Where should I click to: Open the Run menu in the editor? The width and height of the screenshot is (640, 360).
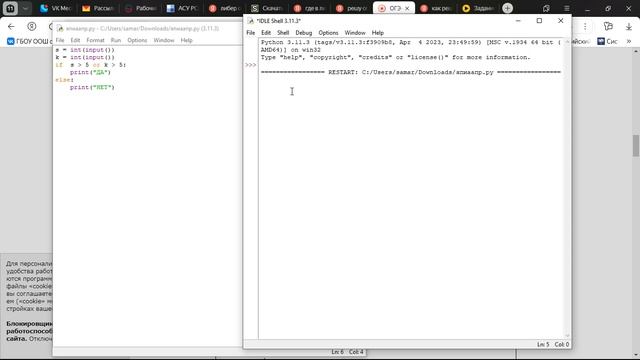tap(116, 40)
